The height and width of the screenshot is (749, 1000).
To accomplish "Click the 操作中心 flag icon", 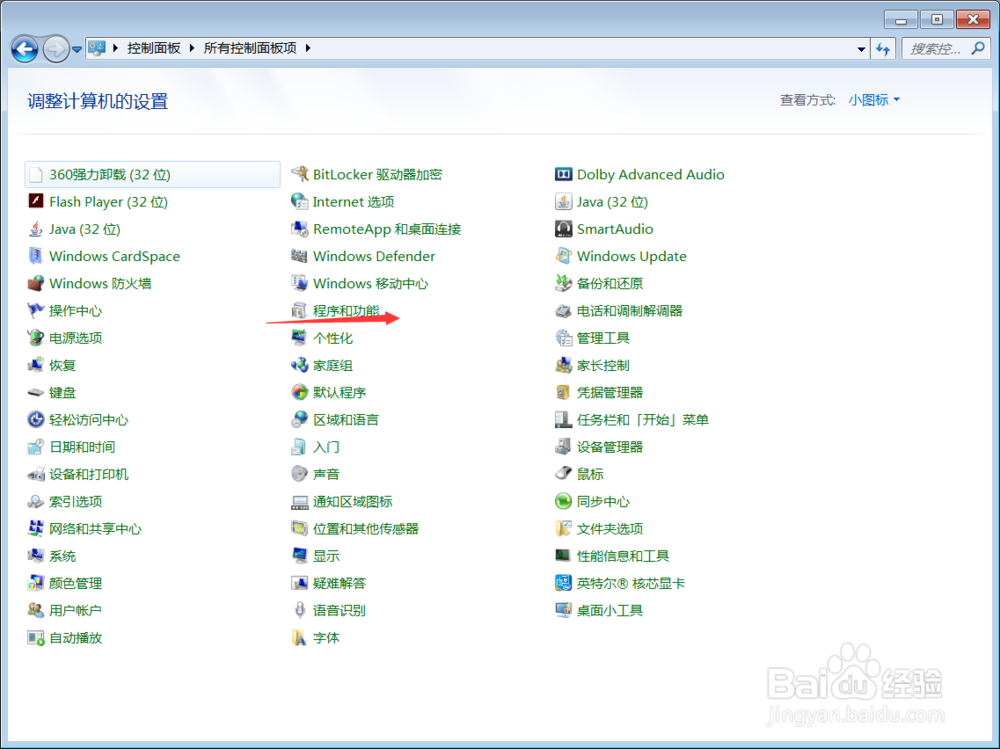I will click(36, 311).
